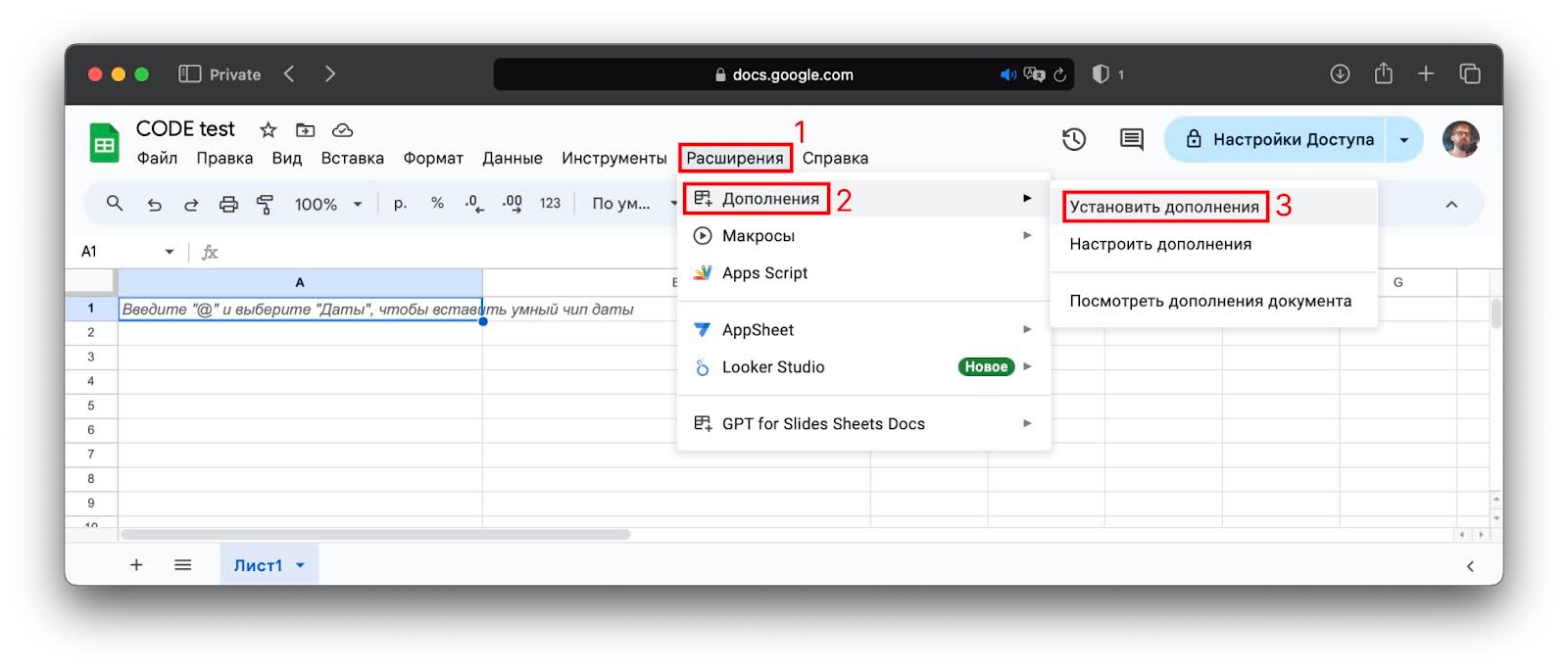Image resolution: width=1568 pixels, height=671 pixels.
Task: Click the Расширения menu
Action: tap(735, 158)
